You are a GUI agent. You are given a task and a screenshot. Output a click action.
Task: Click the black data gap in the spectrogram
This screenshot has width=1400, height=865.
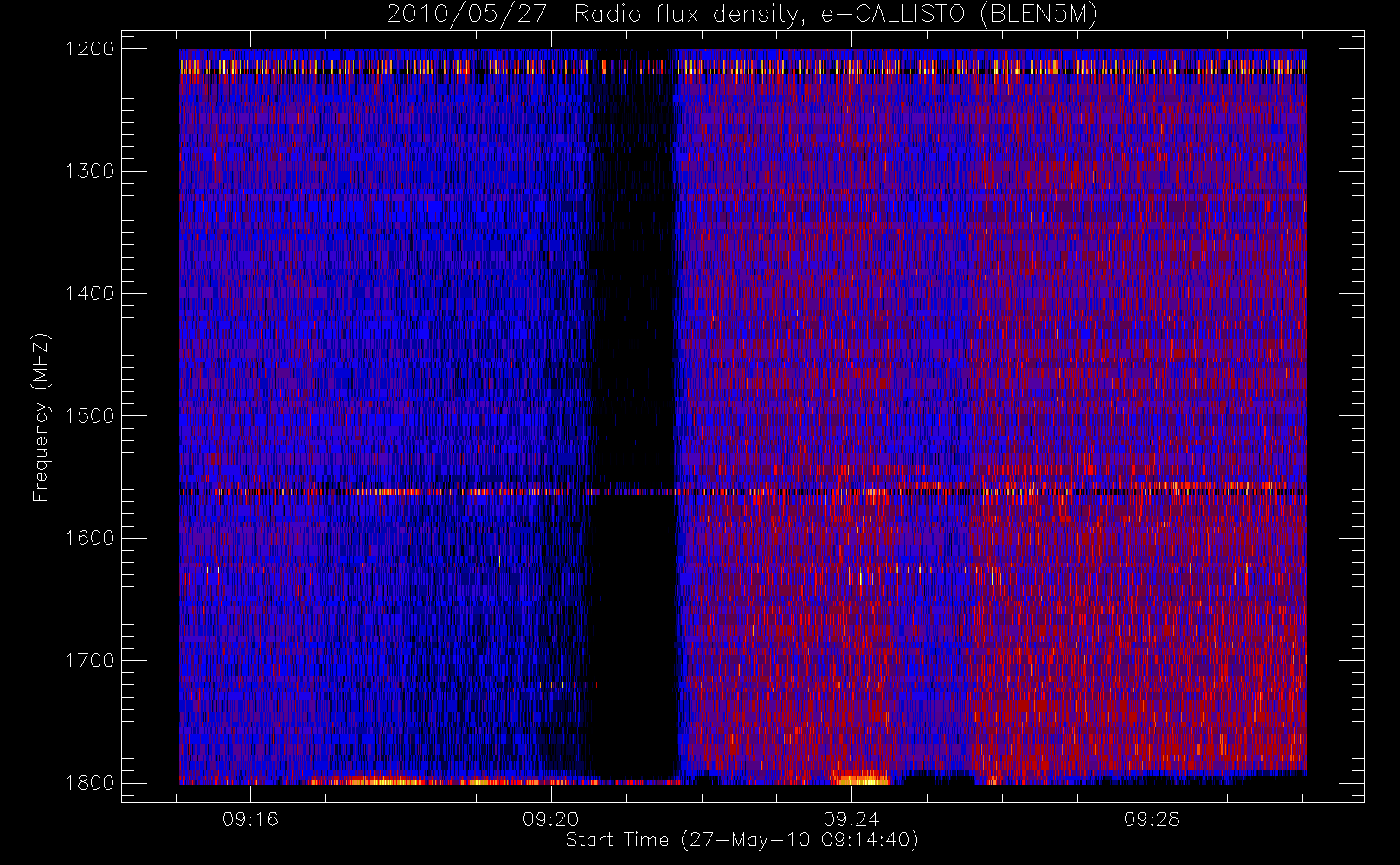coord(633,415)
